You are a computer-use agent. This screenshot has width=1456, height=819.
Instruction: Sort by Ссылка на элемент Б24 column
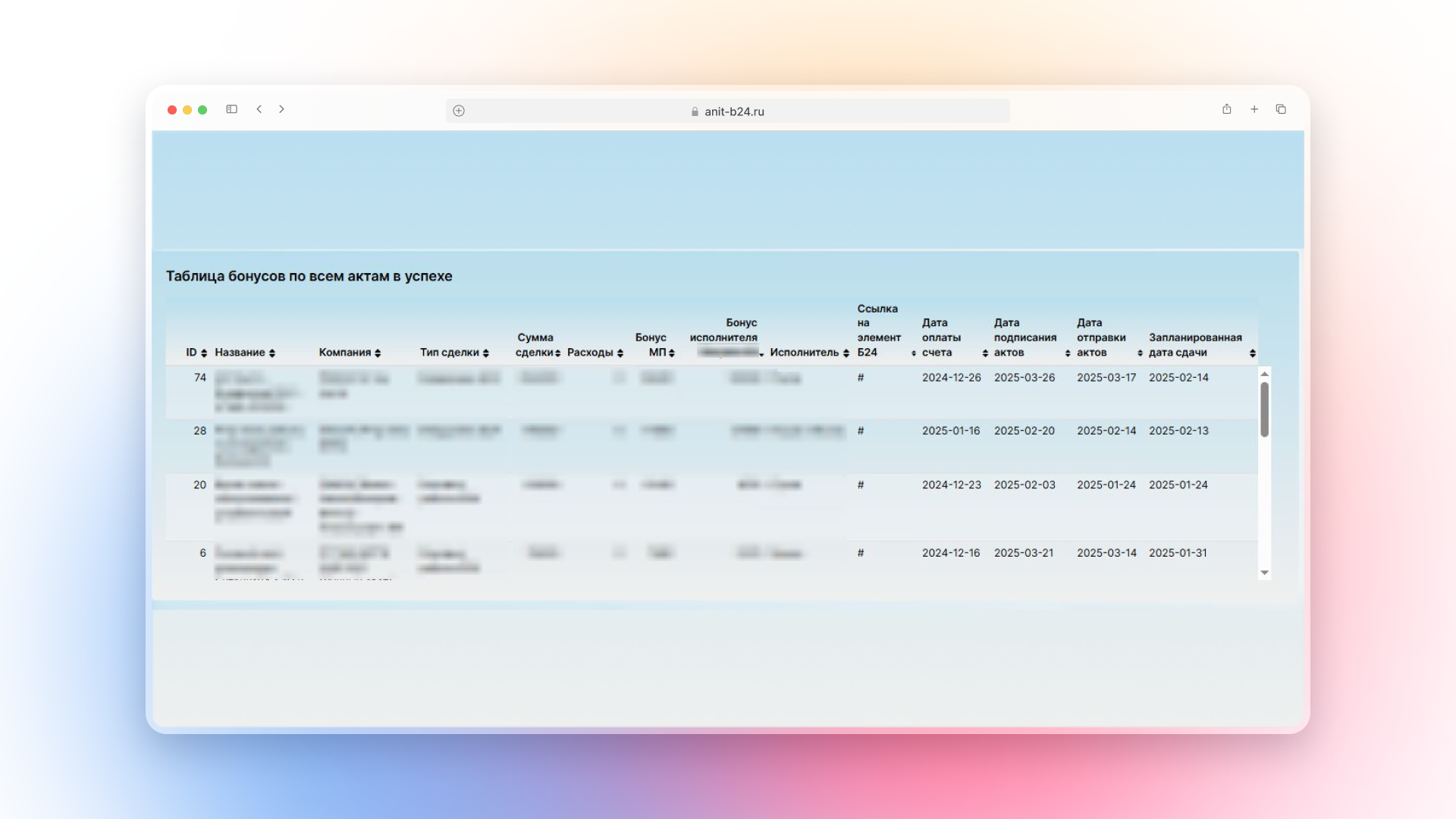[x=914, y=353]
